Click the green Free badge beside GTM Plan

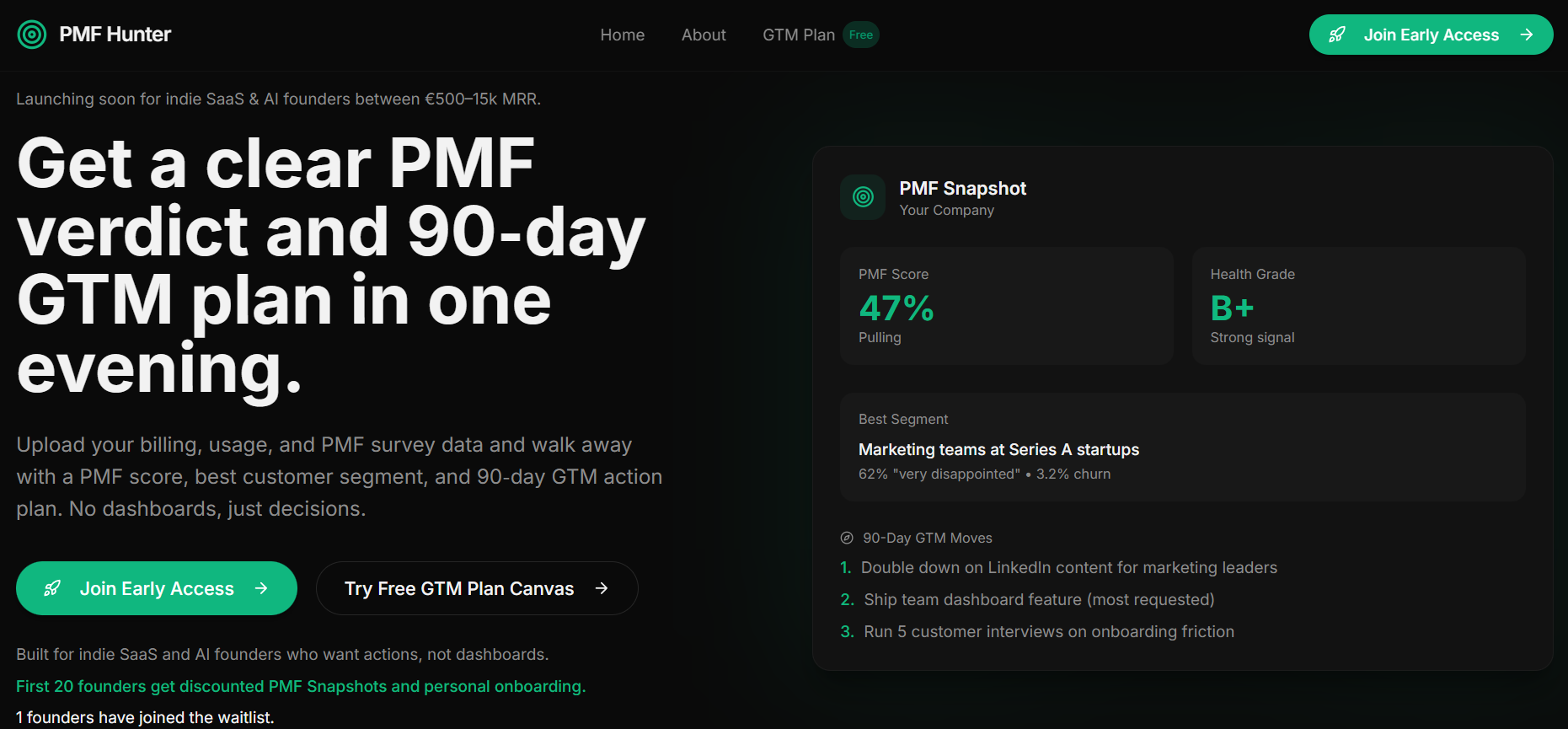(861, 35)
